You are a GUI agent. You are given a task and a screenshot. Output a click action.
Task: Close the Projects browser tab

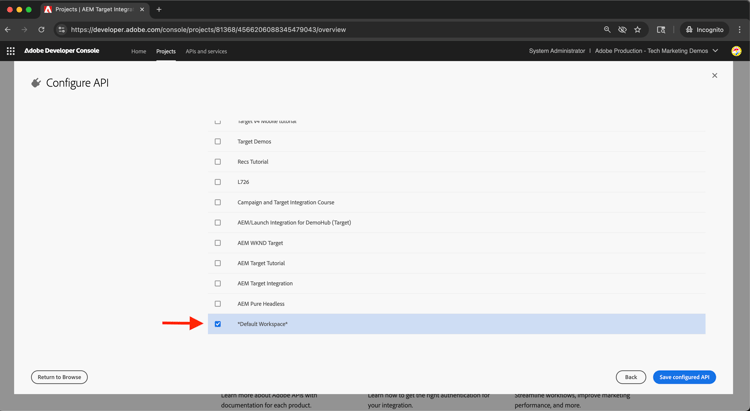pyautogui.click(x=142, y=10)
